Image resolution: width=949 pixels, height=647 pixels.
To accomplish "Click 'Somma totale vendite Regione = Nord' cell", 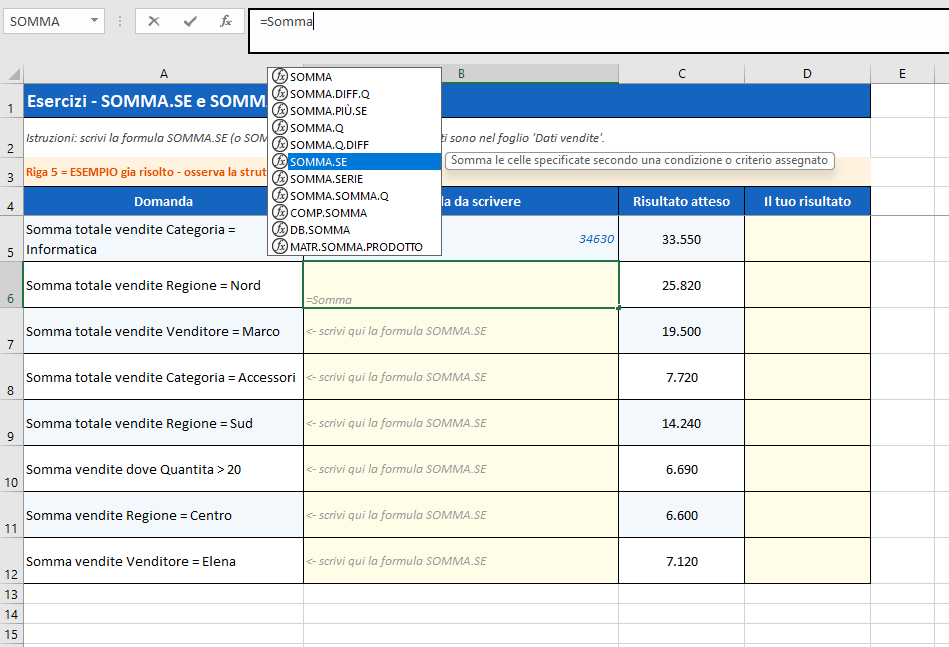I will tap(163, 285).
